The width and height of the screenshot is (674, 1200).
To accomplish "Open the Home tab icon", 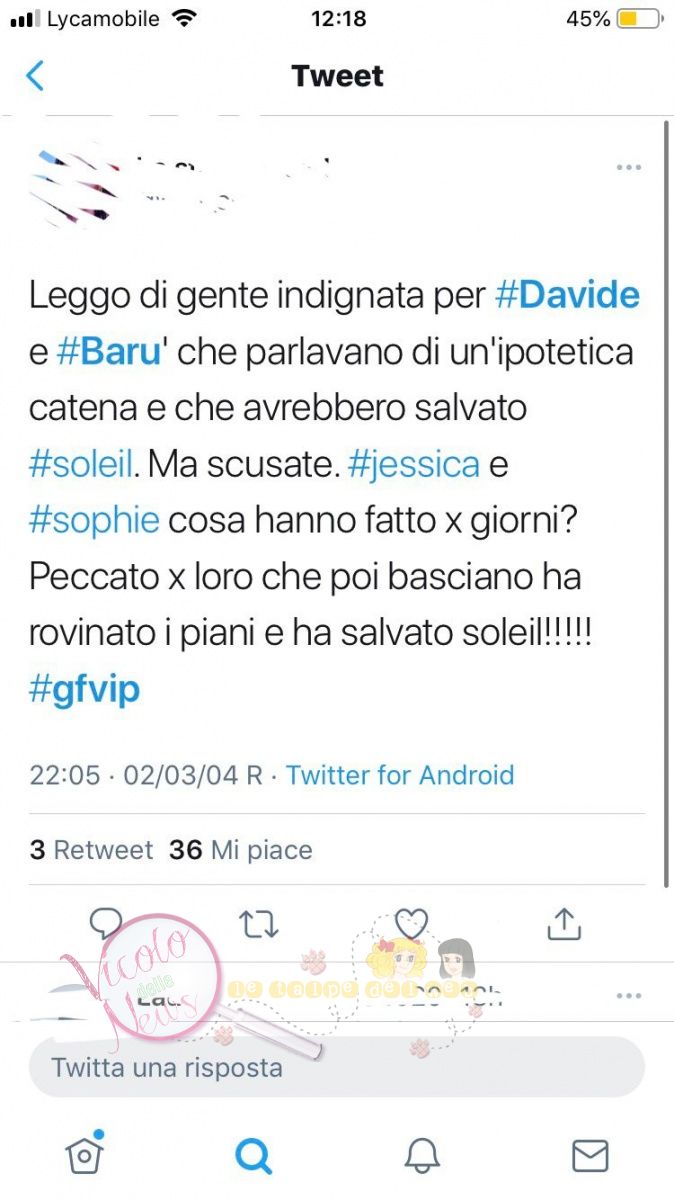I will tap(84, 1153).
